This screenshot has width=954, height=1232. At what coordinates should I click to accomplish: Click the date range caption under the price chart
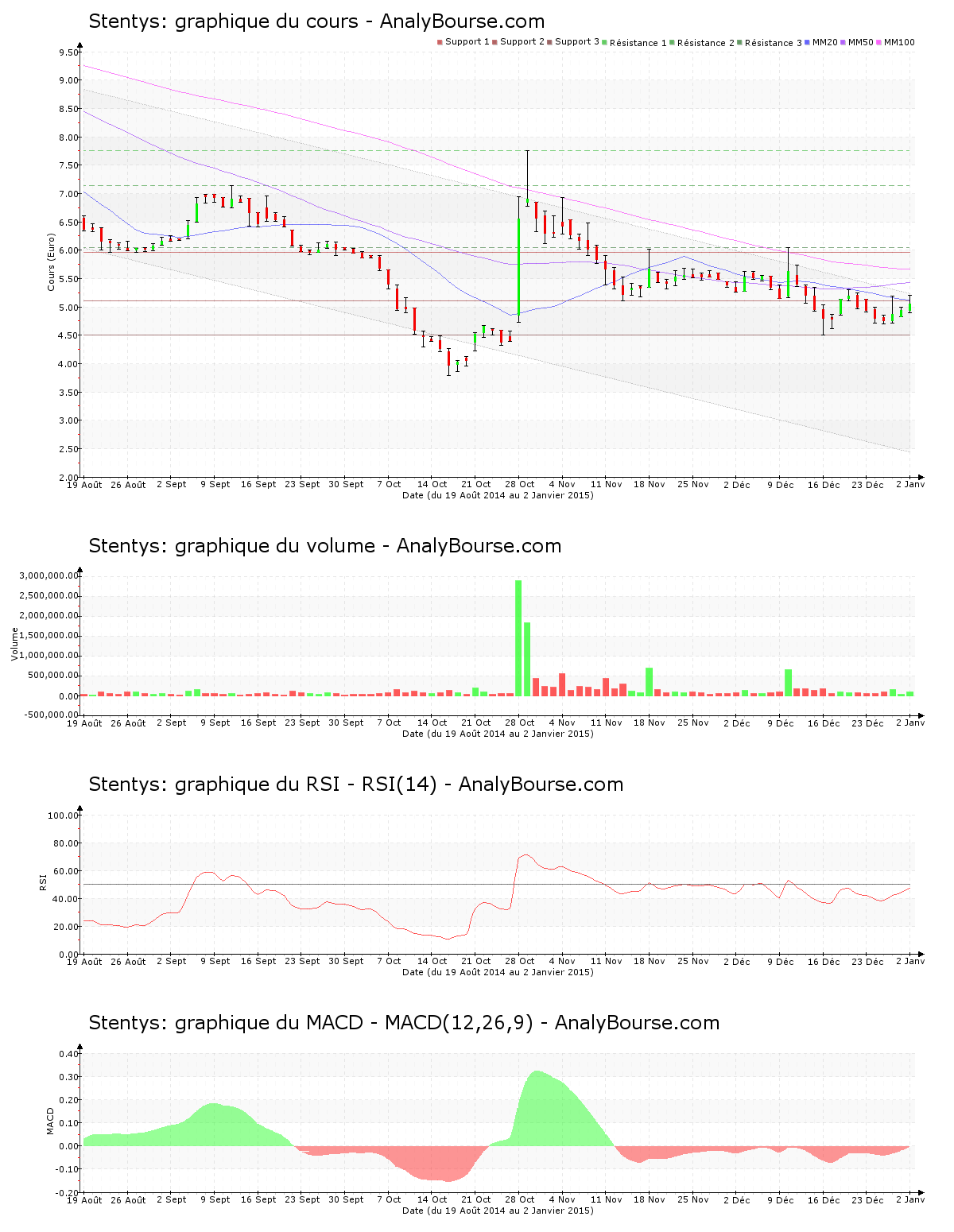pyautogui.click(x=498, y=495)
